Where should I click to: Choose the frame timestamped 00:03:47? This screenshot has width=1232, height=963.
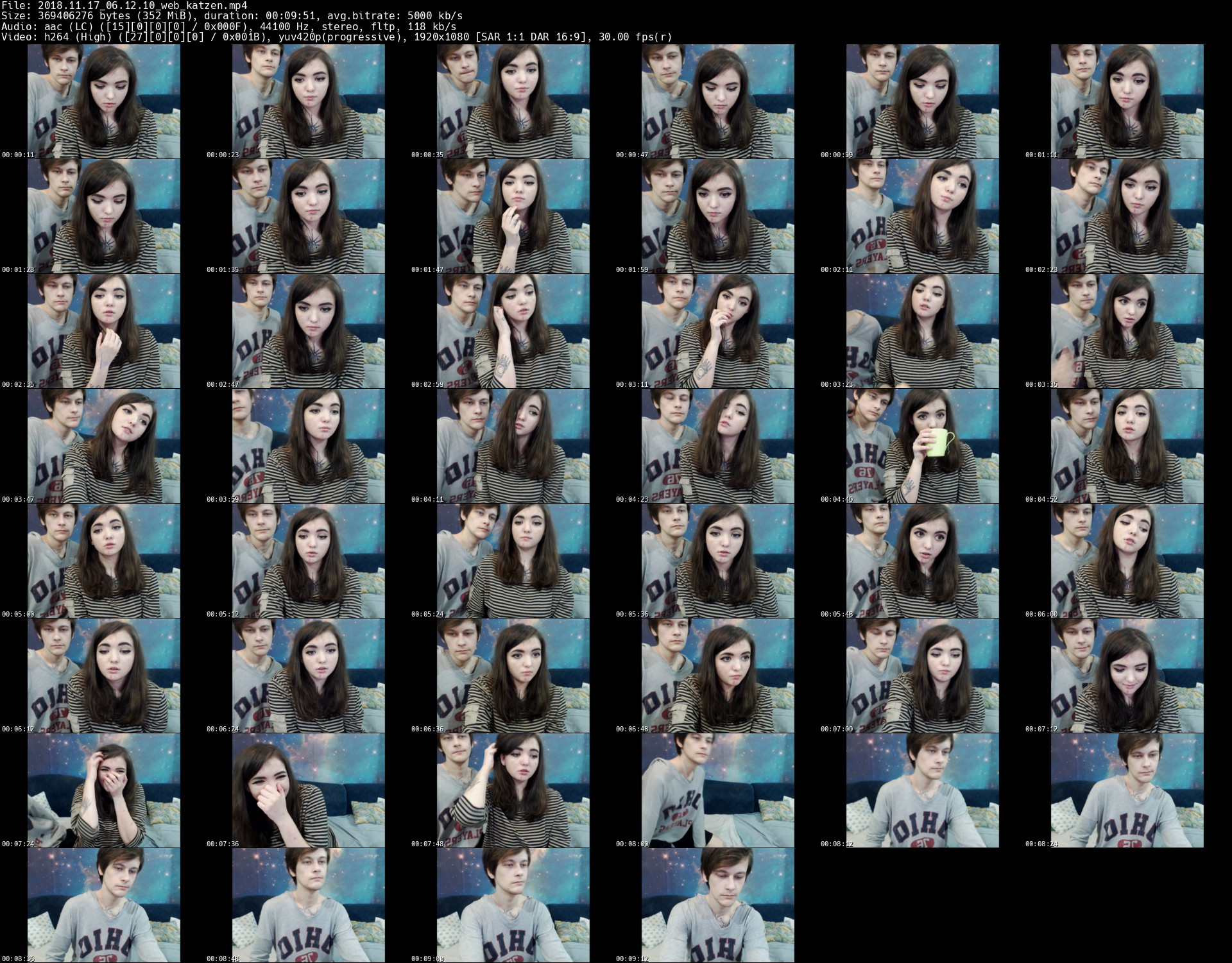coord(103,446)
